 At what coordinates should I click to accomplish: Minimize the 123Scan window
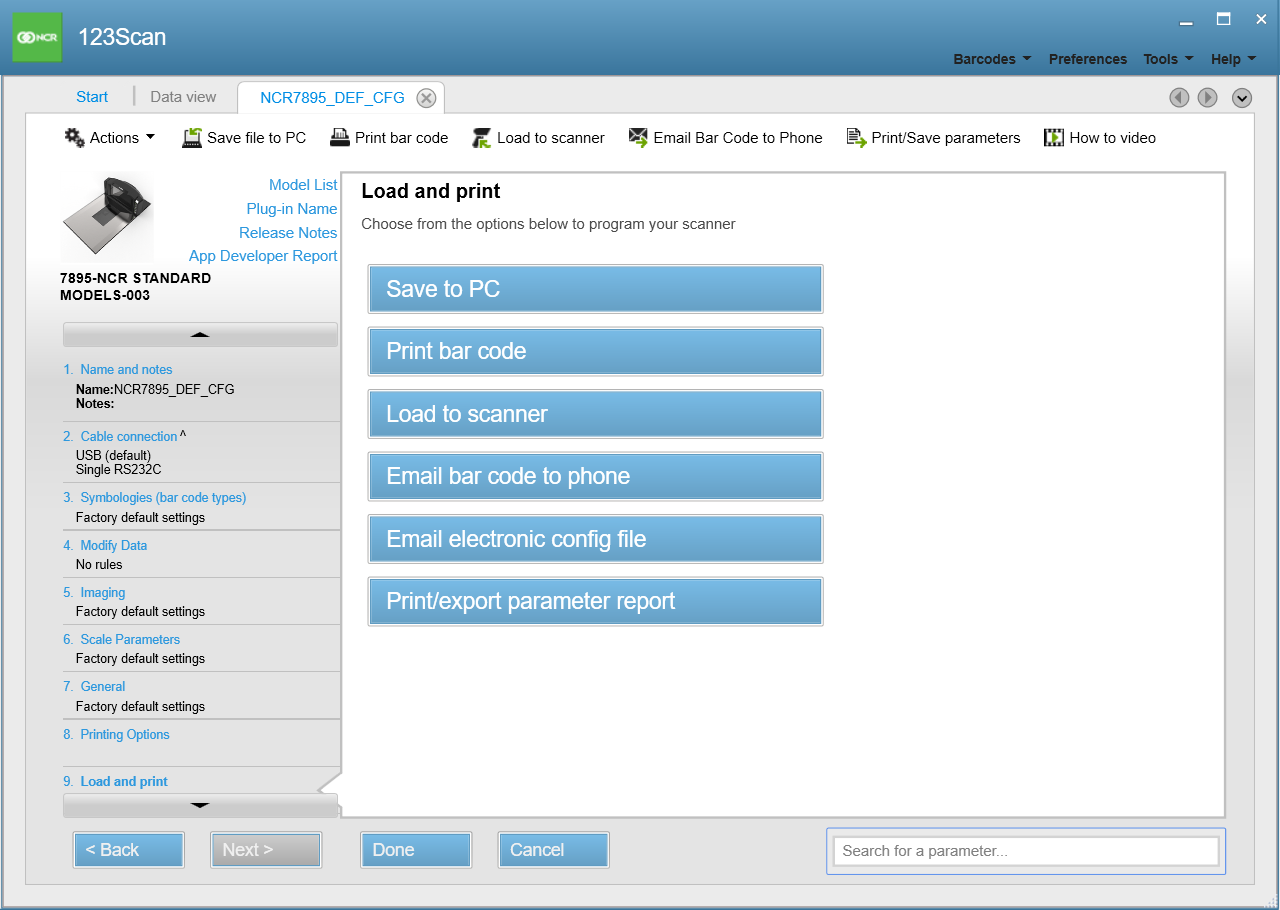pos(1186,20)
